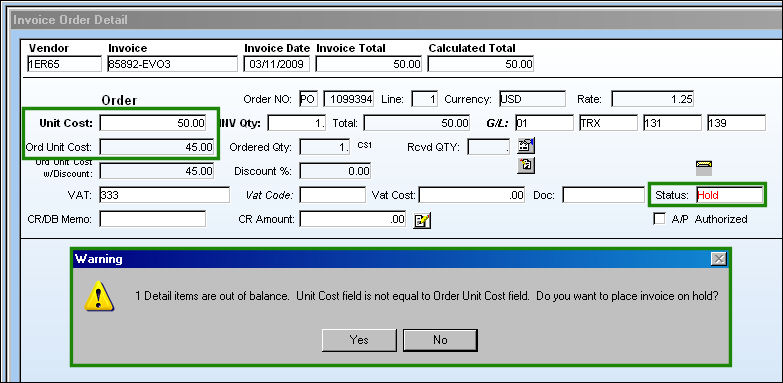The width and height of the screenshot is (783, 383).
Task: Enable the A/P Authorized checkbox
Action: (x=659, y=219)
